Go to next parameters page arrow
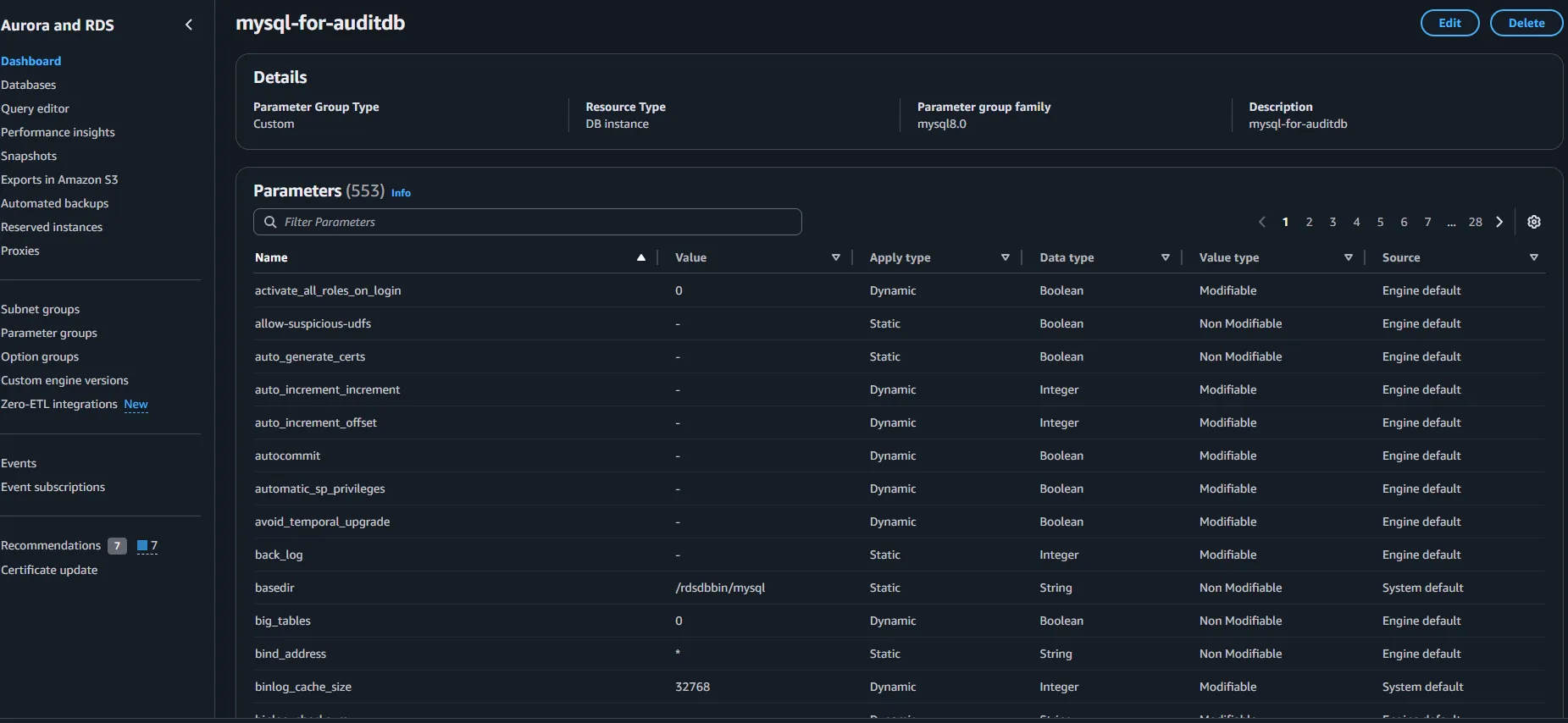 click(1499, 222)
